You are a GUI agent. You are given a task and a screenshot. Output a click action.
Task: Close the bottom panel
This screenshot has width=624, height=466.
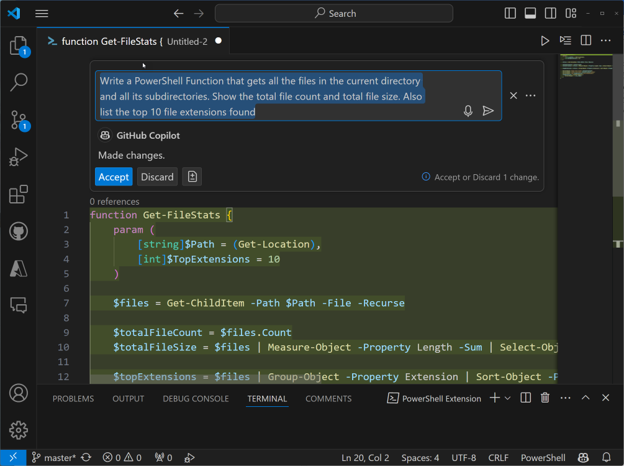pyautogui.click(x=605, y=398)
